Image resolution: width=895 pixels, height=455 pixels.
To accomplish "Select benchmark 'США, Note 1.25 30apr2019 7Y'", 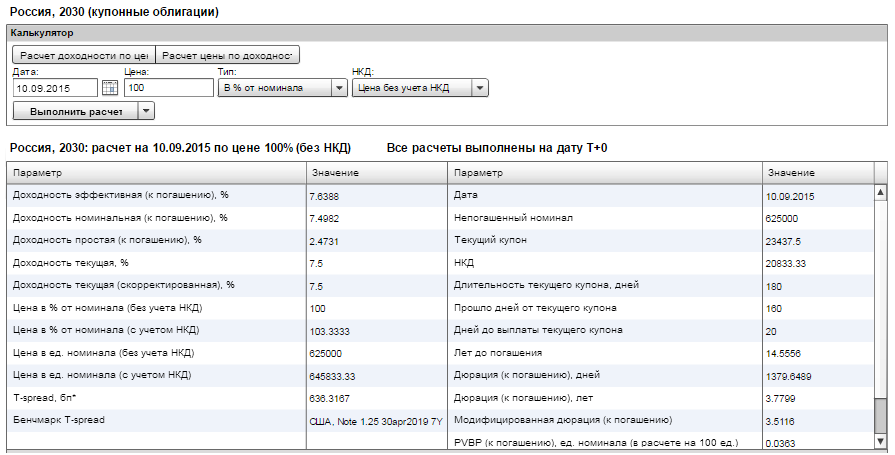I will coord(376,421).
